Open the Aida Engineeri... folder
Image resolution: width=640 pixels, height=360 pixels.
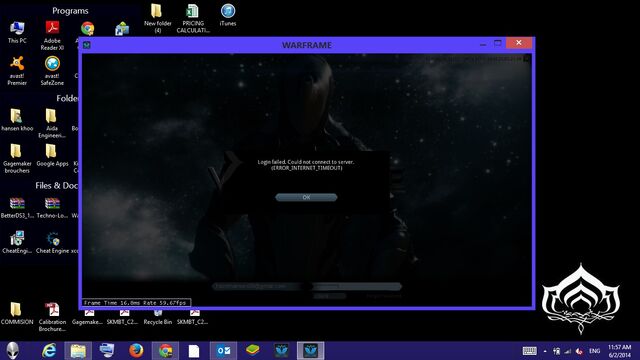[52, 123]
